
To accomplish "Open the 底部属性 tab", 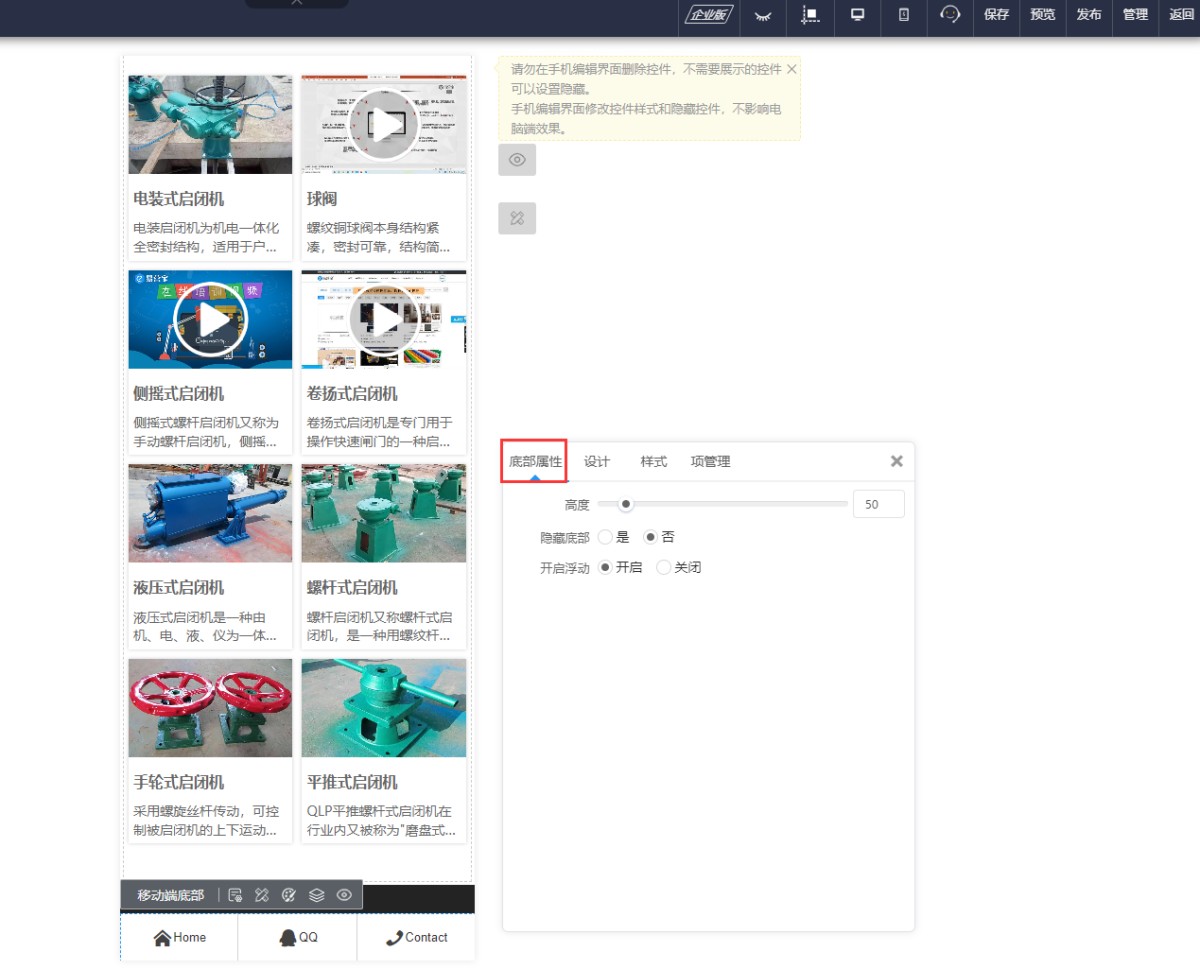I will (x=535, y=461).
